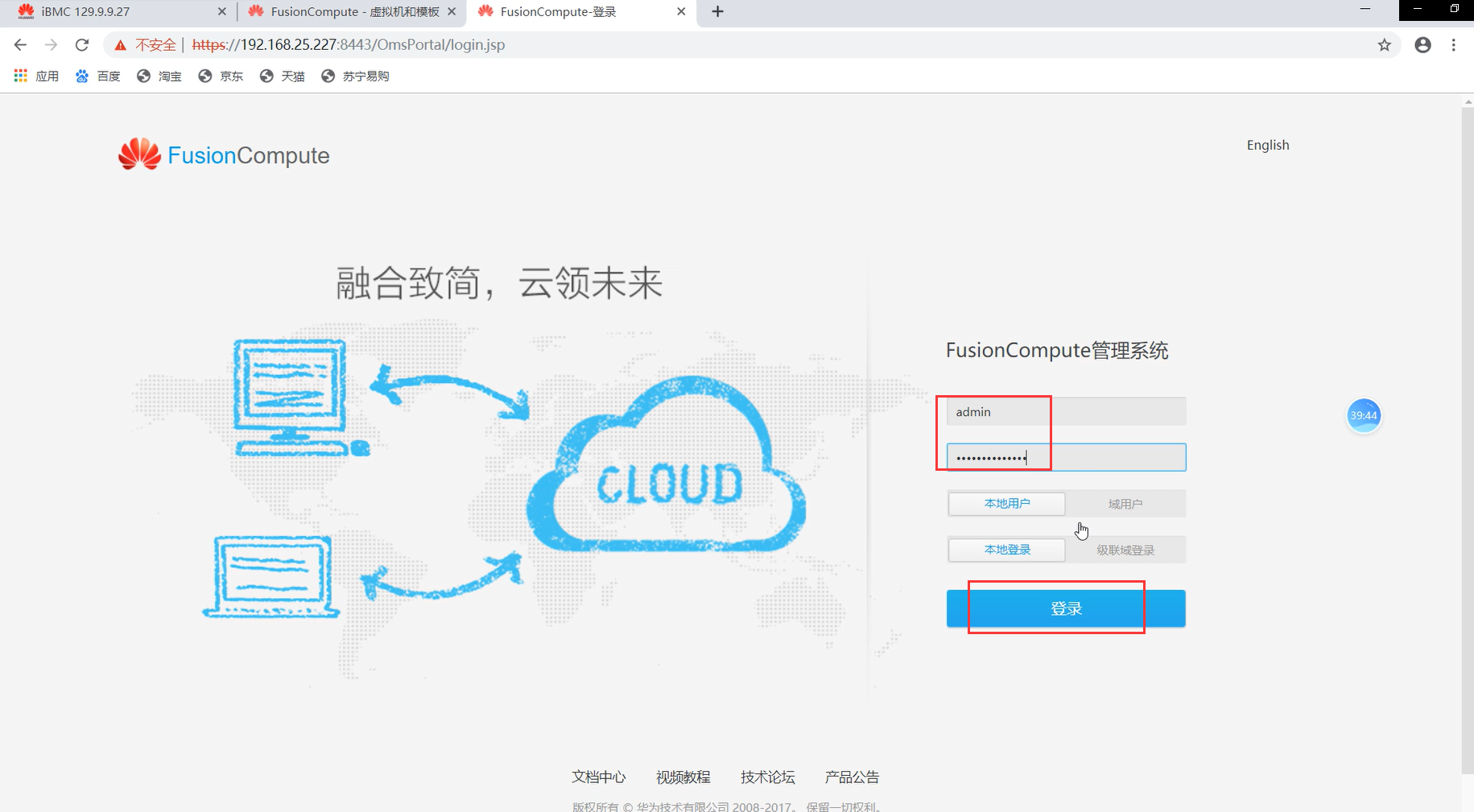Open the 技术论坛 footer link
The image size is (1474, 812).
tap(767, 777)
